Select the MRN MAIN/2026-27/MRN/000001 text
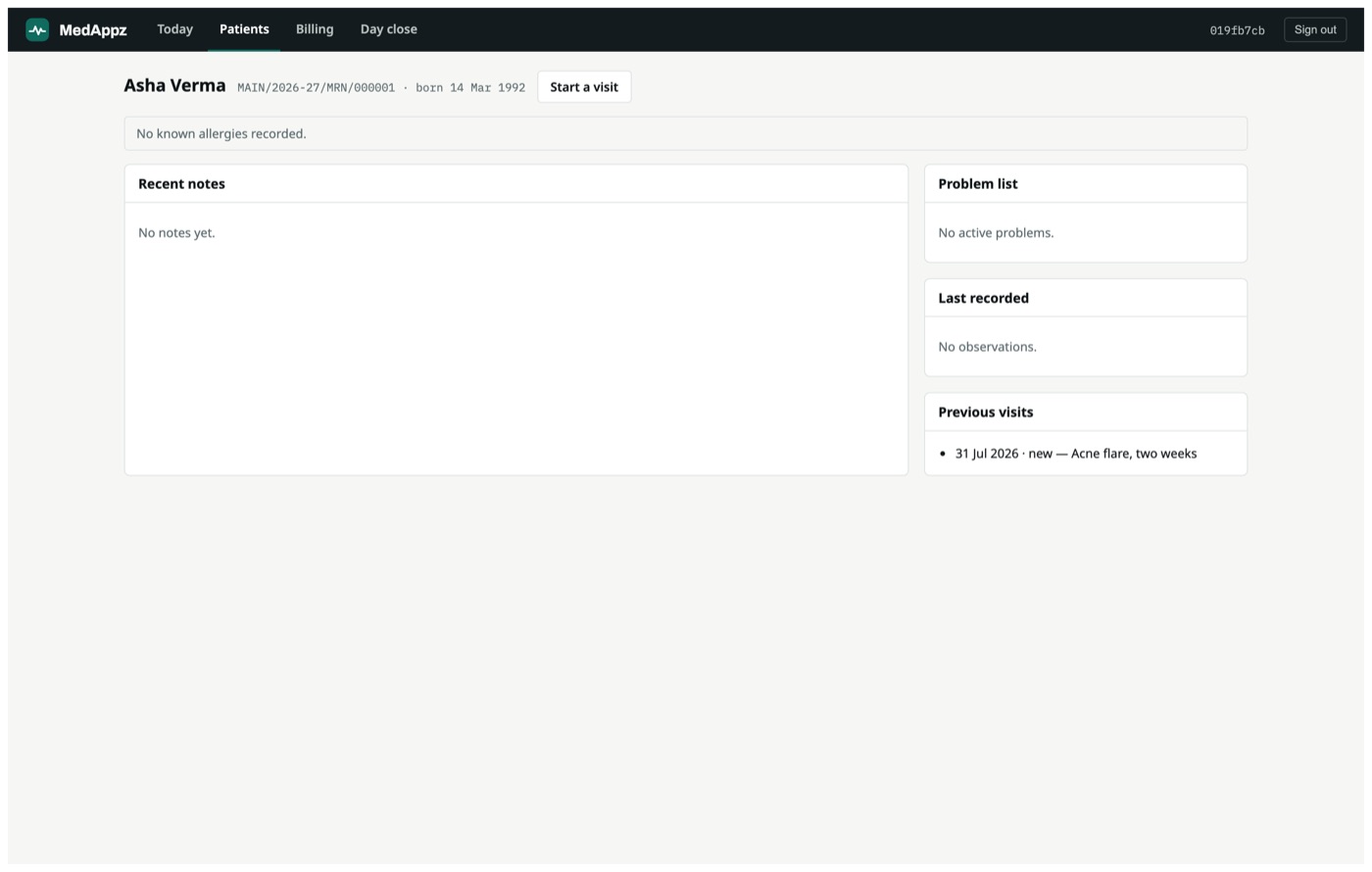The image size is (1372, 872). coord(316,87)
